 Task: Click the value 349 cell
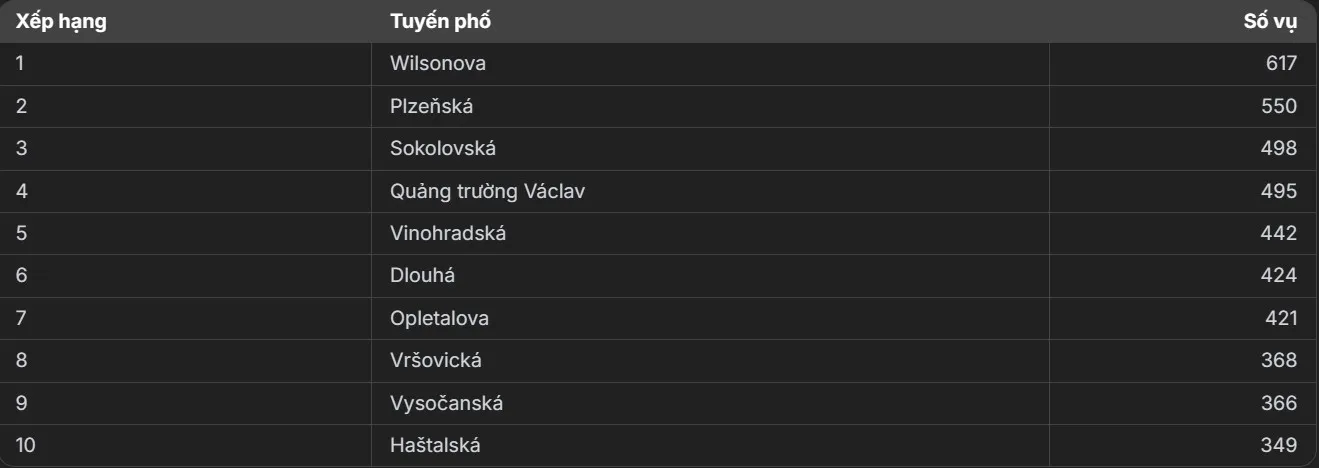(x=1184, y=446)
